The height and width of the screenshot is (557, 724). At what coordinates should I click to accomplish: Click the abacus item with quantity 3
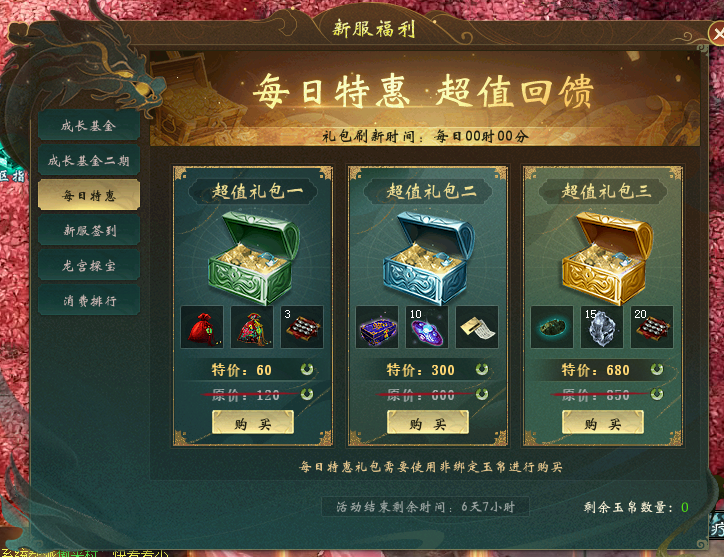(302, 327)
